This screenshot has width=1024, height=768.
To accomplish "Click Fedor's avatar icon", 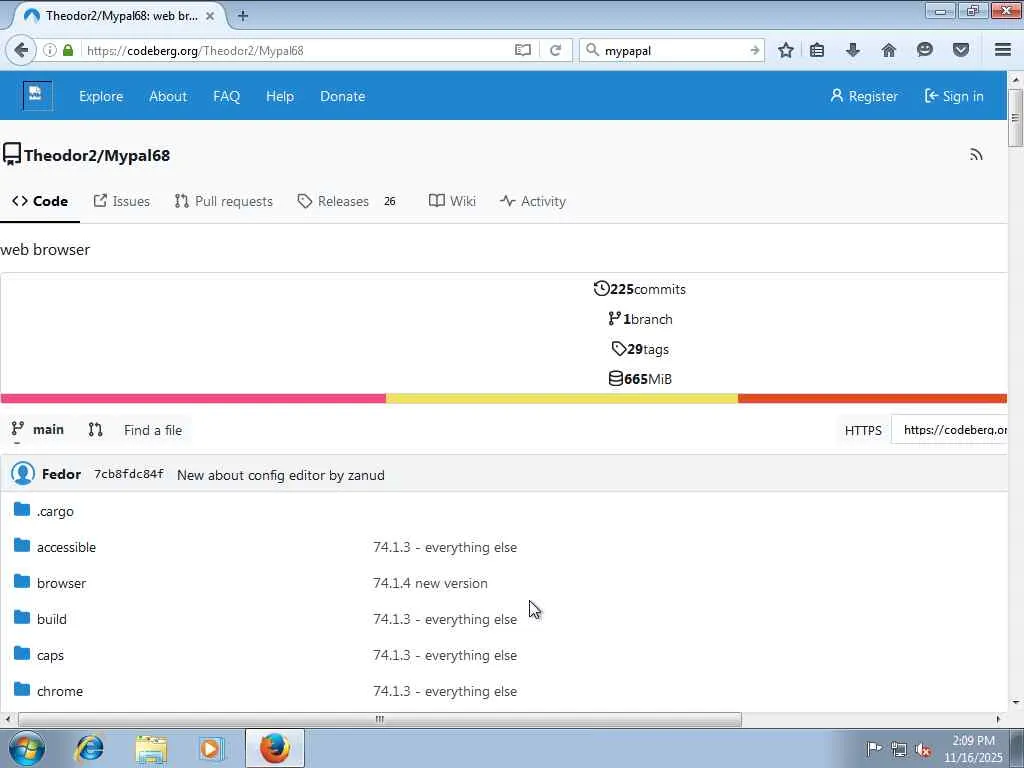I will pos(23,474).
